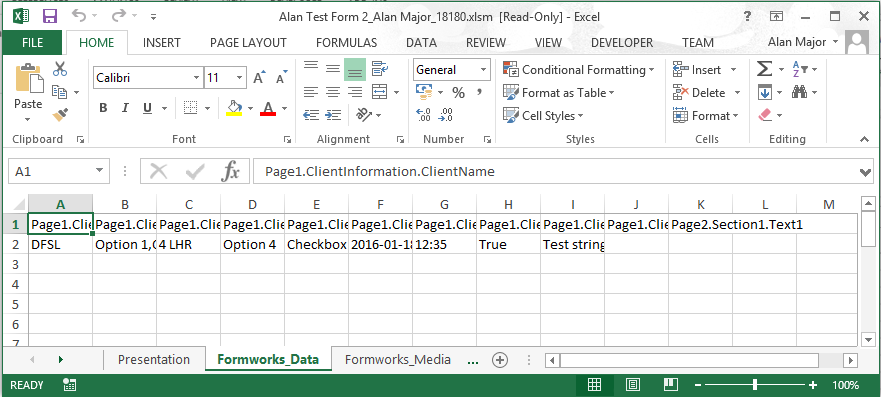
Task: Click the Copy icon in Clipboard group
Action: 59,92
